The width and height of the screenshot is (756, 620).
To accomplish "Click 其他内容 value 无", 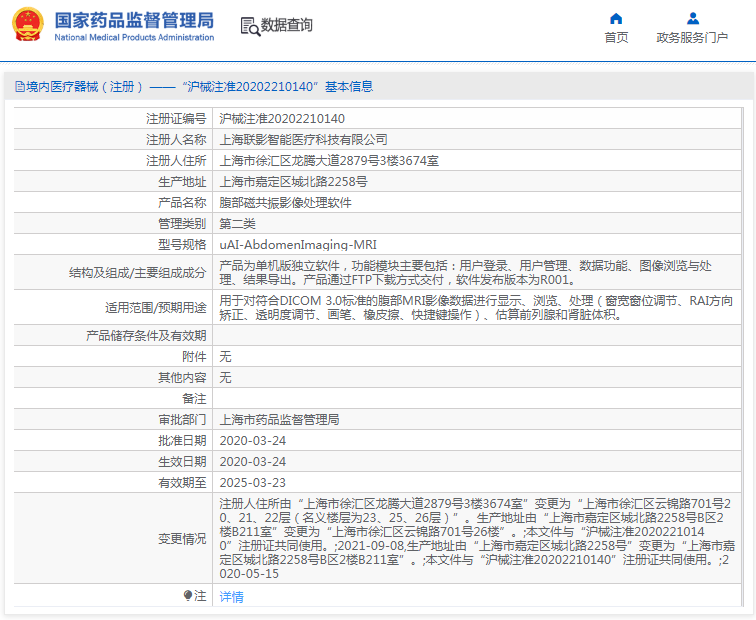I will pyautogui.click(x=225, y=377).
